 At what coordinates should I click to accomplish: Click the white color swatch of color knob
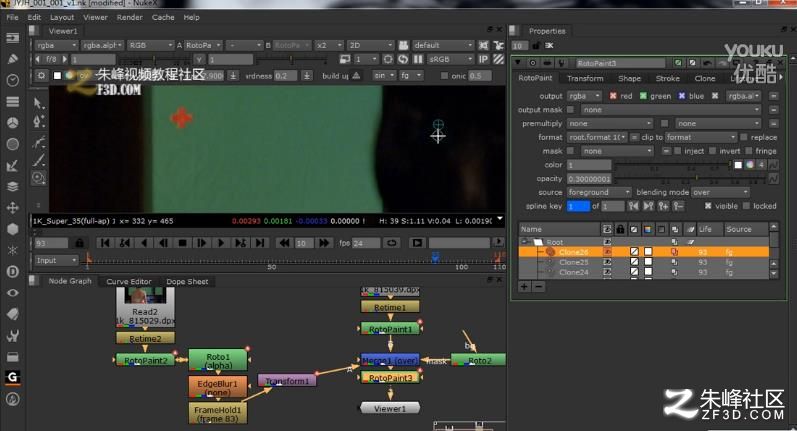[738, 165]
